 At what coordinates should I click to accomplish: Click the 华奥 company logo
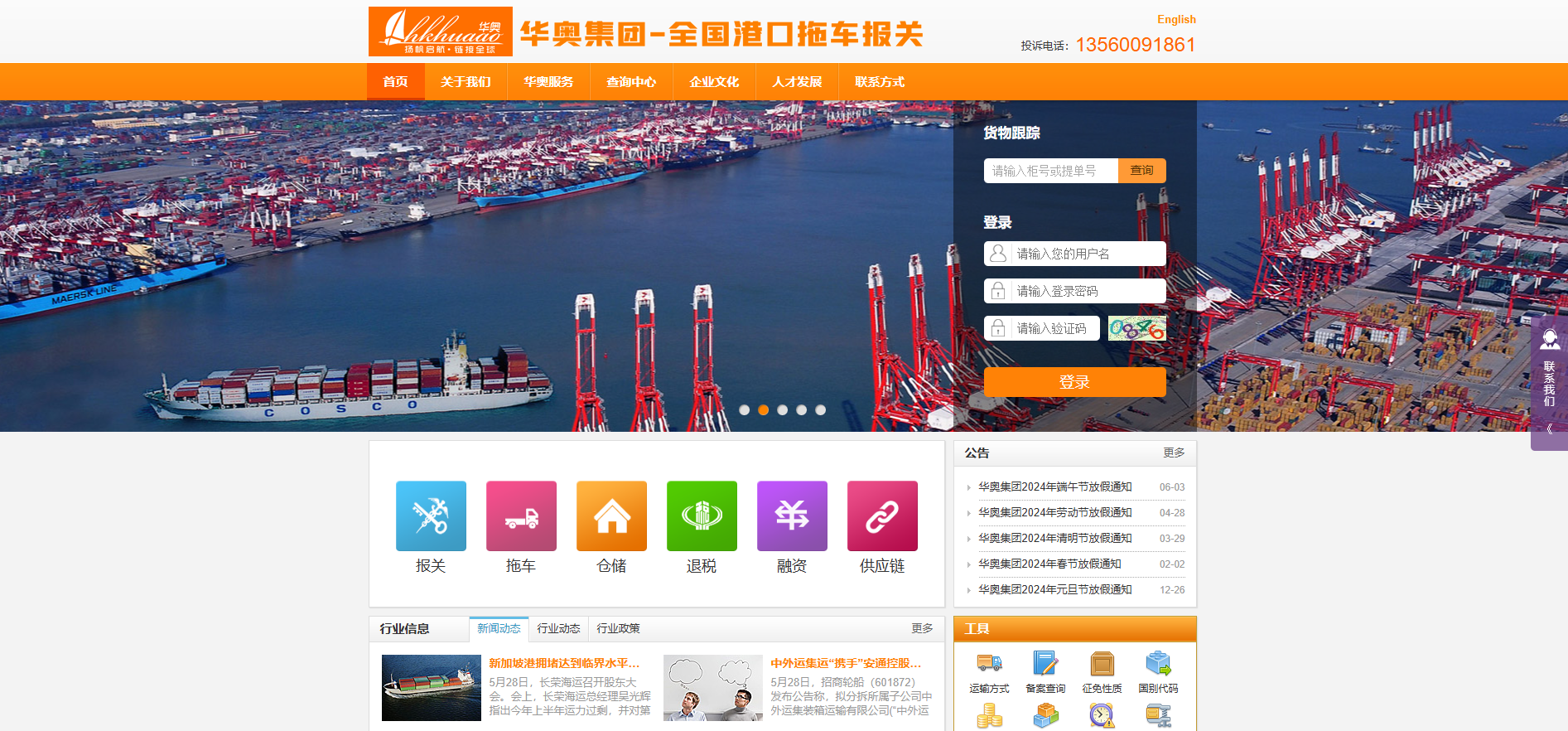coord(441,31)
